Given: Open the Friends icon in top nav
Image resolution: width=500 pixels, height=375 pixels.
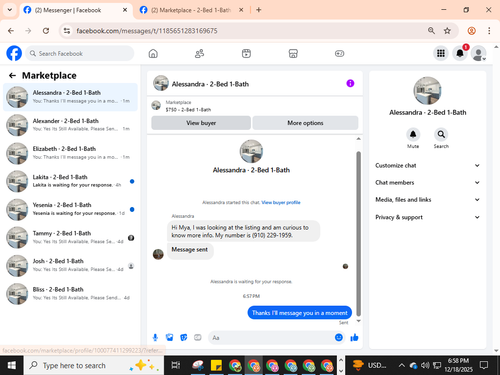Looking at the screenshot, I should [199, 53].
